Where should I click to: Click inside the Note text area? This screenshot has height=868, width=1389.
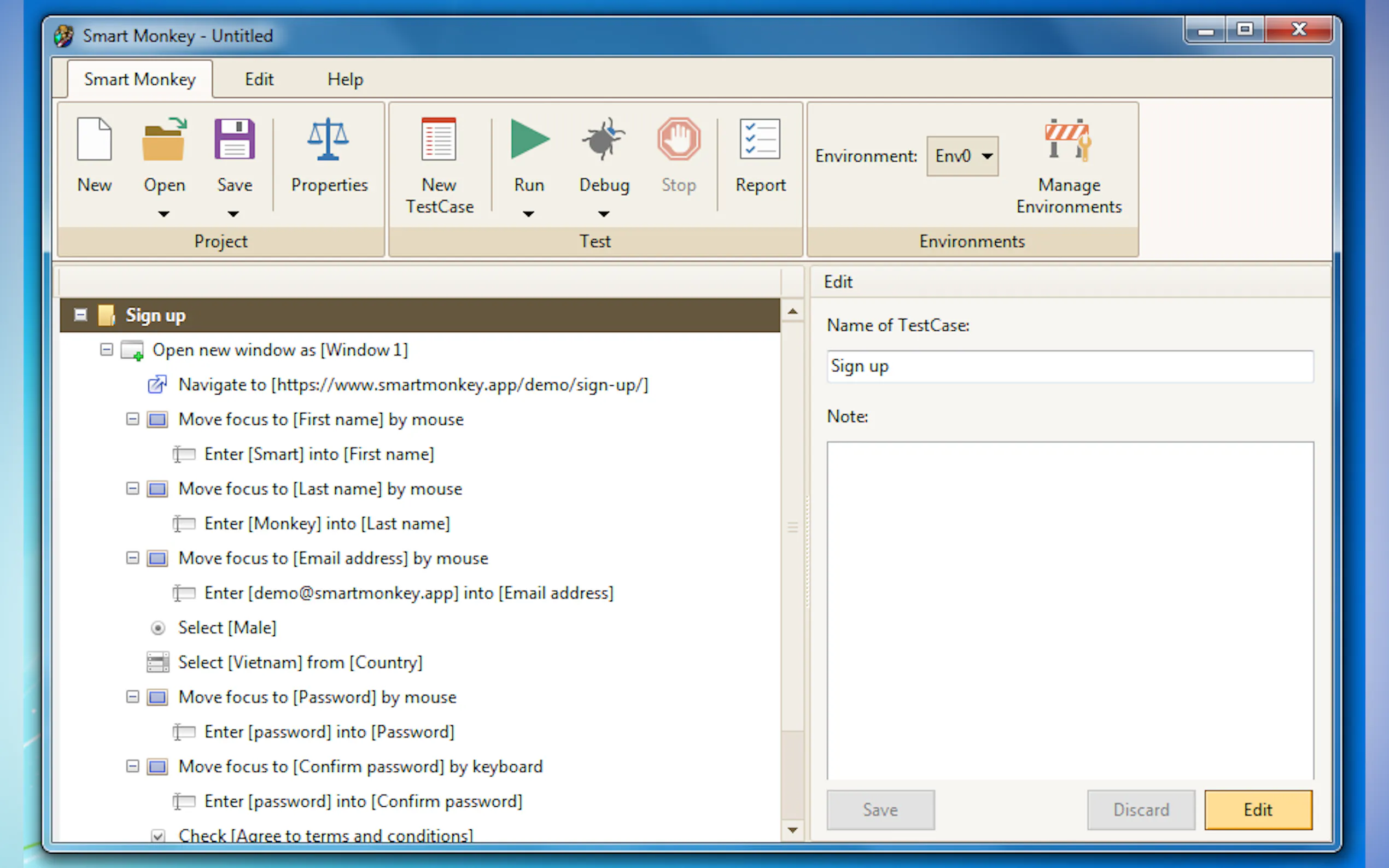tap(1070, 610)
